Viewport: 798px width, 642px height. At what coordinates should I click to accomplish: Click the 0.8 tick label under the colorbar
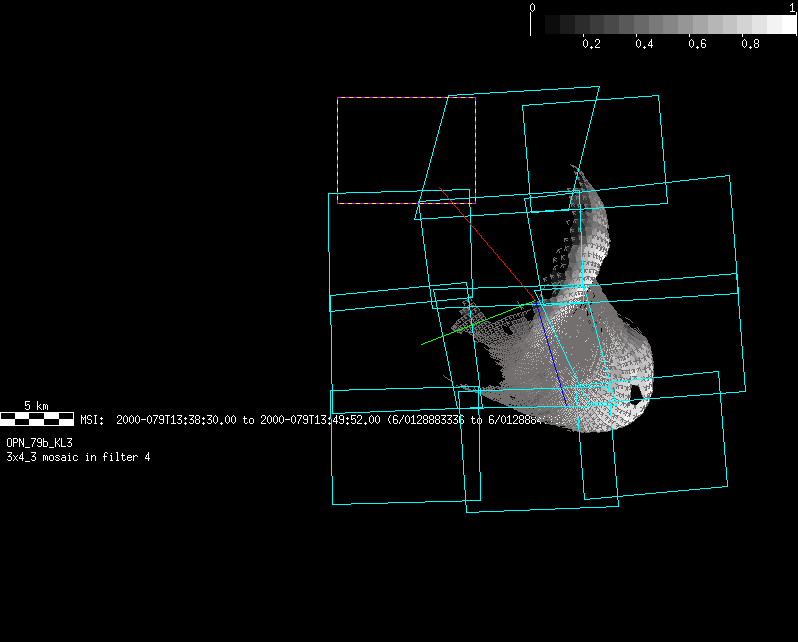751,45
